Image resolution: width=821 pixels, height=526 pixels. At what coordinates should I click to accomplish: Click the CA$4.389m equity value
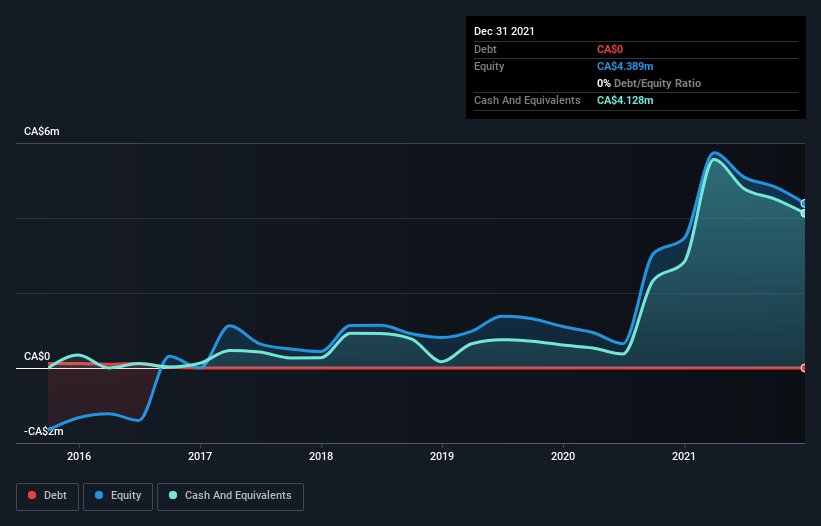pyautogui.click(x=625, y=66)
